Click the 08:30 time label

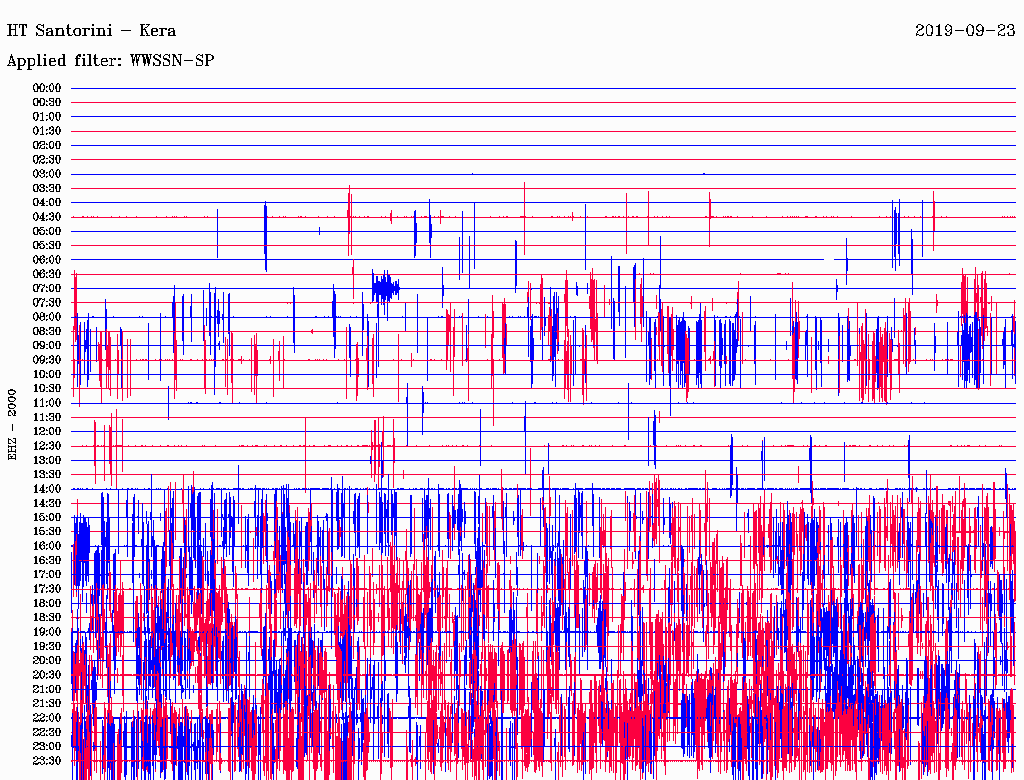tap(47, 331)
